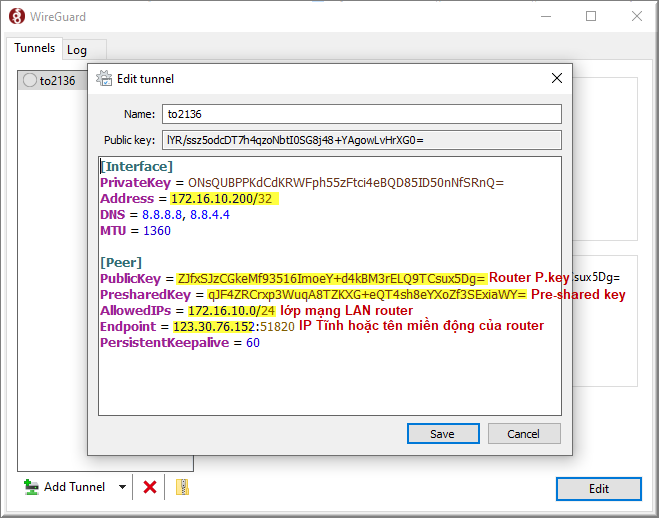Click the PersistentKeepalive value 60

(253, 342)
